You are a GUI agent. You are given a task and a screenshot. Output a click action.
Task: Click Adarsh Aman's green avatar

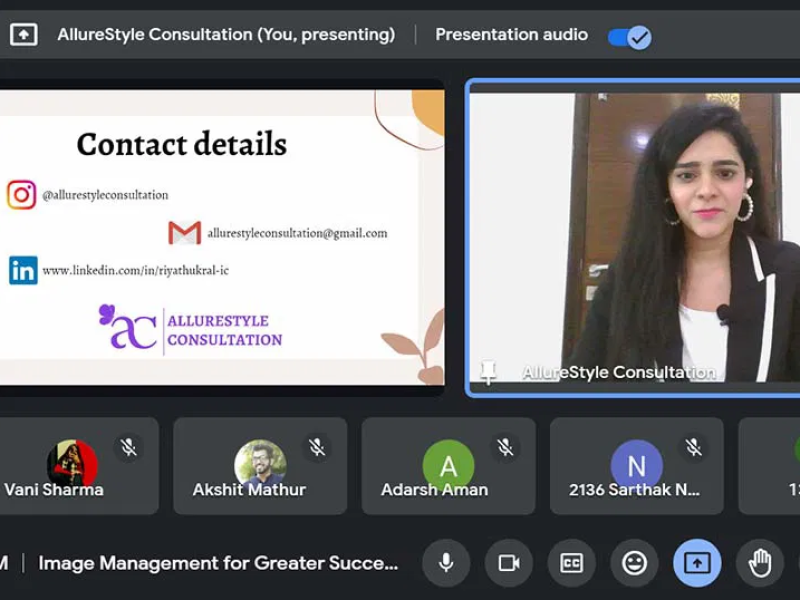click(x=448, y=465)
